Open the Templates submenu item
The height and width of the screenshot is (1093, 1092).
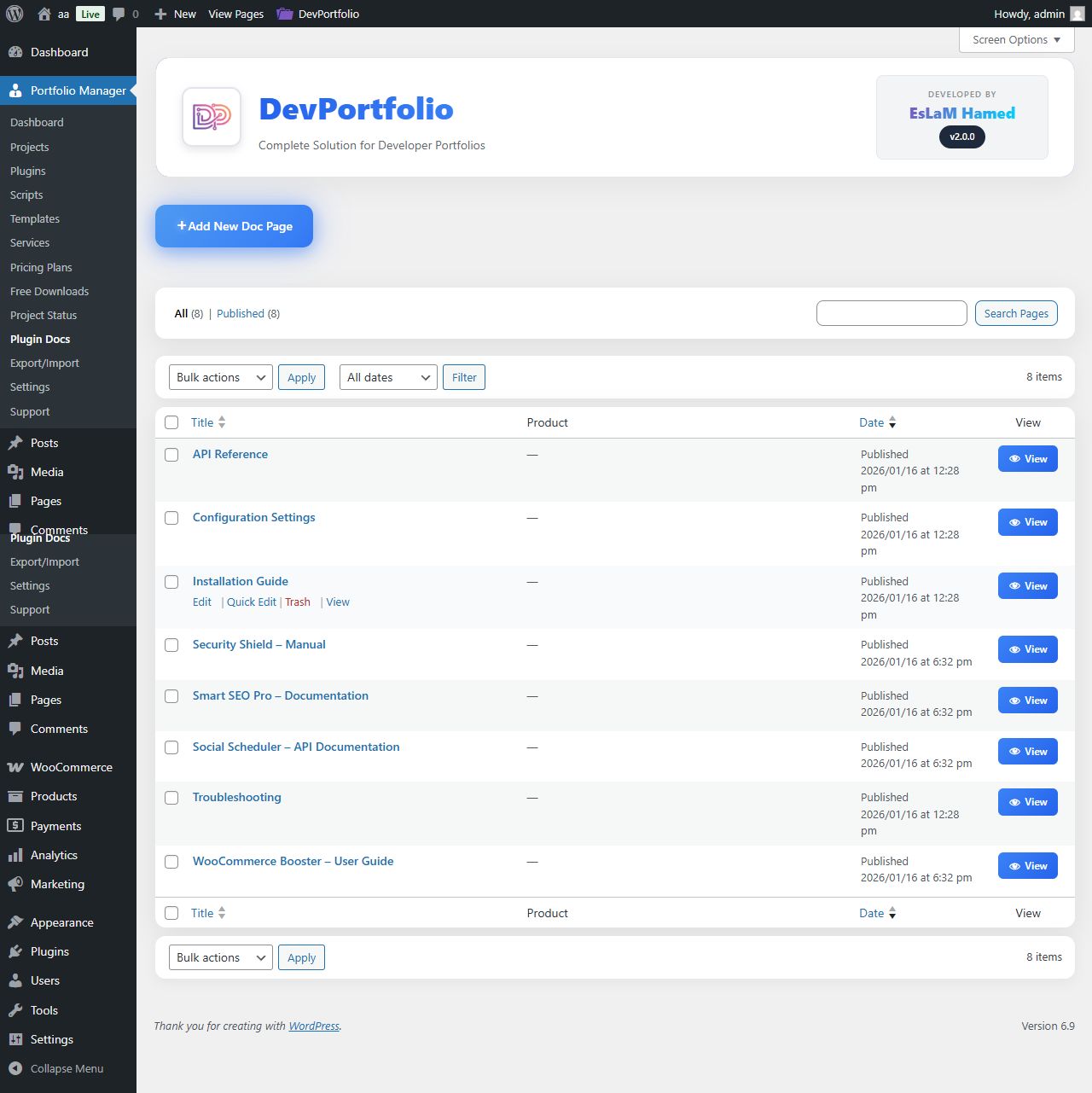point(35,218)
